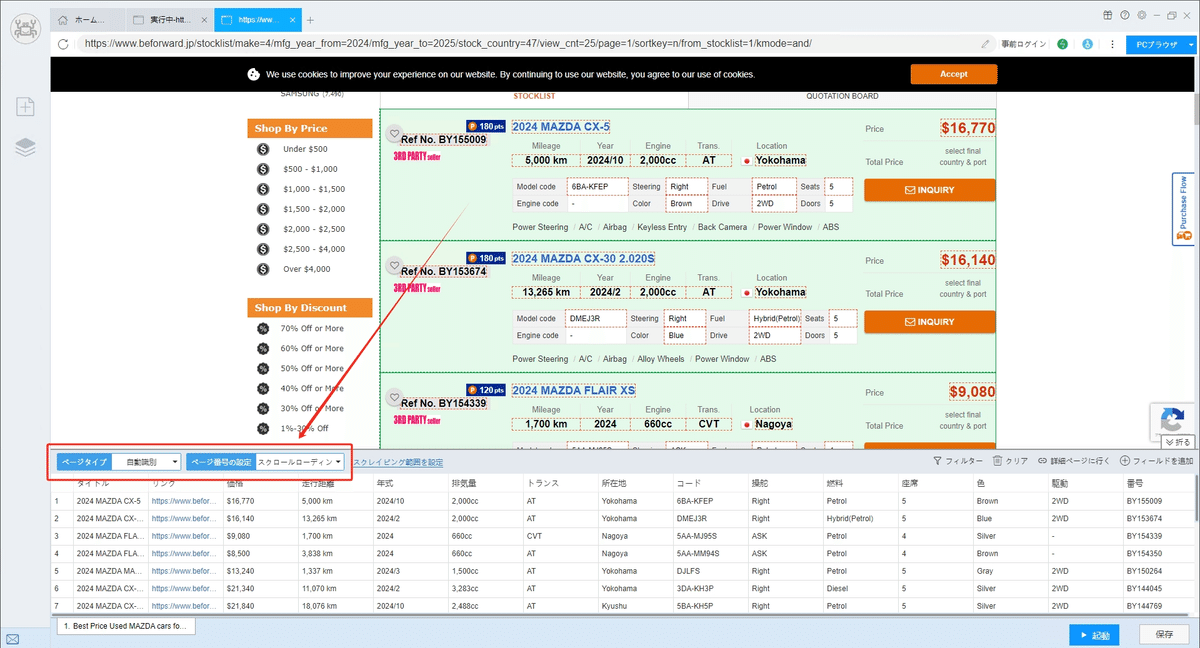The image size is (1200, 648).
Task: Open the 2024 MAZDA CX-5 listing title
Action: [x=561, y=126]
